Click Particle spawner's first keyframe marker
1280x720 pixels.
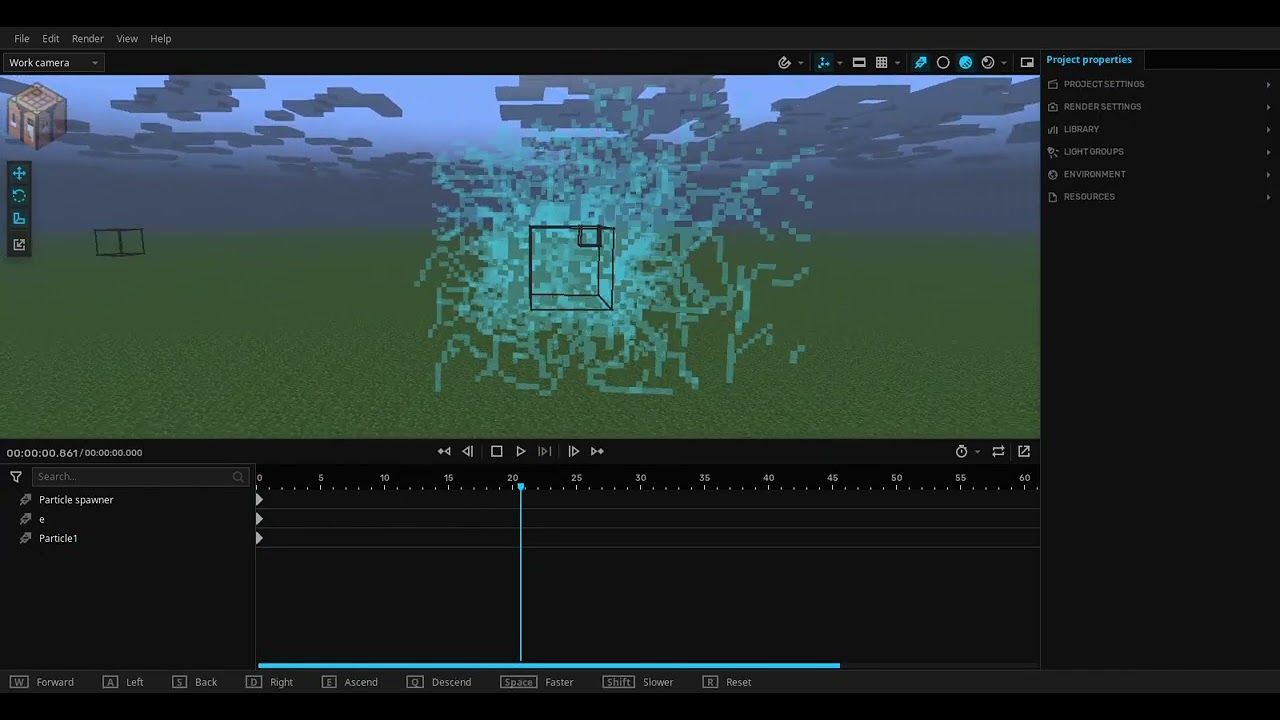coord(260,499)
